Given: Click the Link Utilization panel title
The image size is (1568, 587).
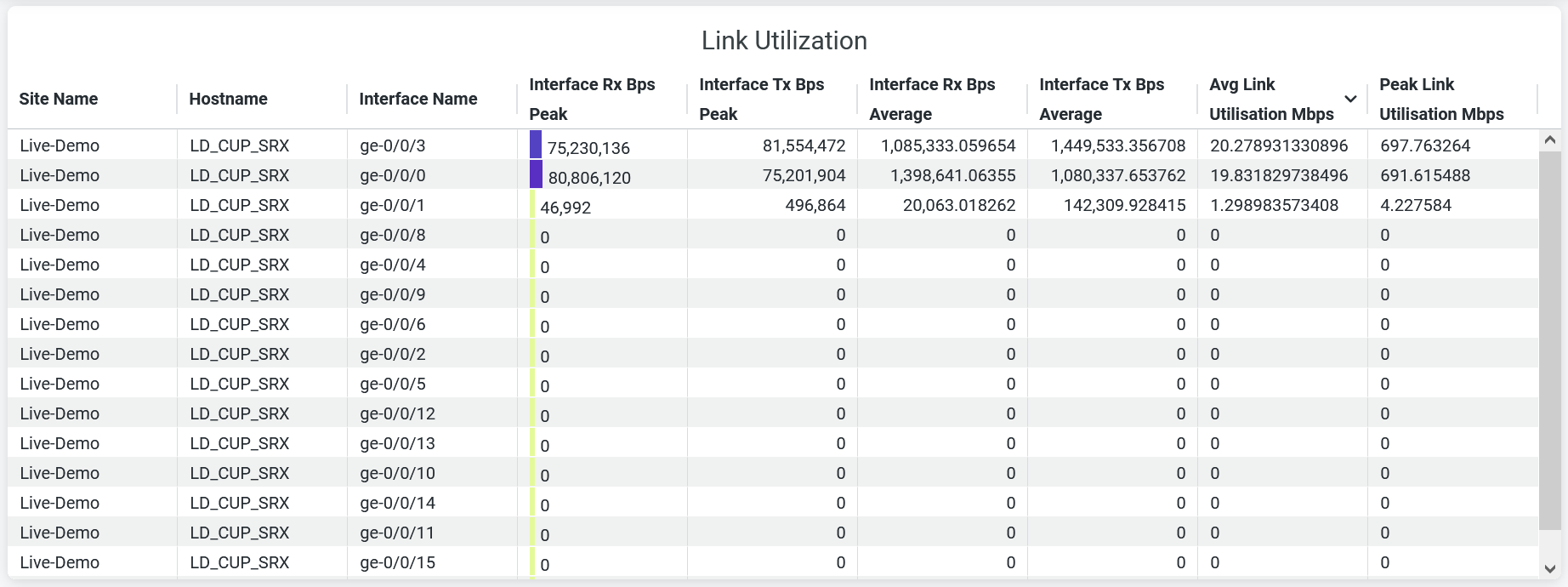Looking at the screenshot, I should click(784, 40).
